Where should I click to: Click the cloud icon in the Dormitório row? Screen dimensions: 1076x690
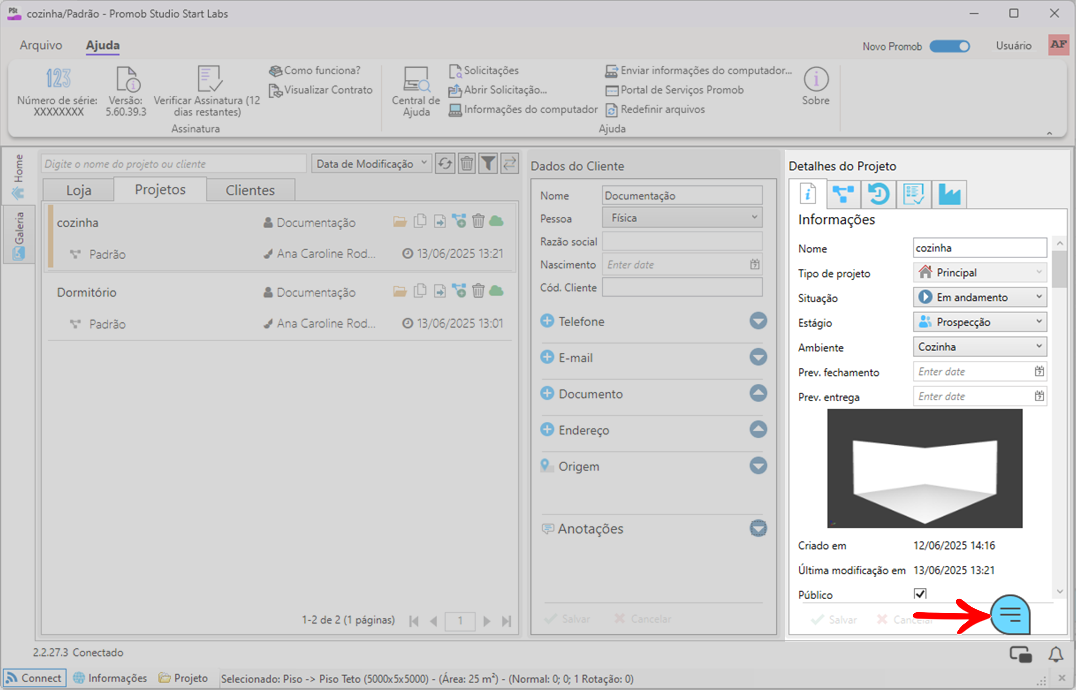tap(496, 292)
